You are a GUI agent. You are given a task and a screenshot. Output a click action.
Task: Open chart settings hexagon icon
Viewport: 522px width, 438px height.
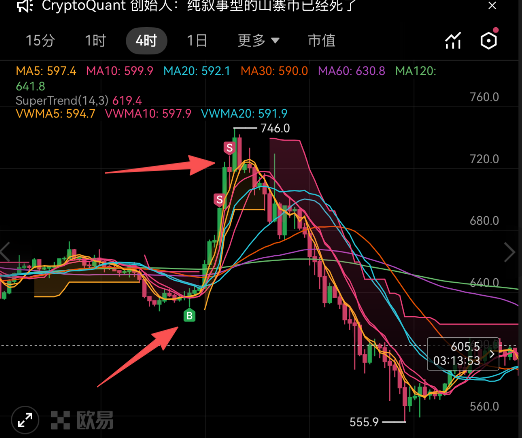click(489, 41)
